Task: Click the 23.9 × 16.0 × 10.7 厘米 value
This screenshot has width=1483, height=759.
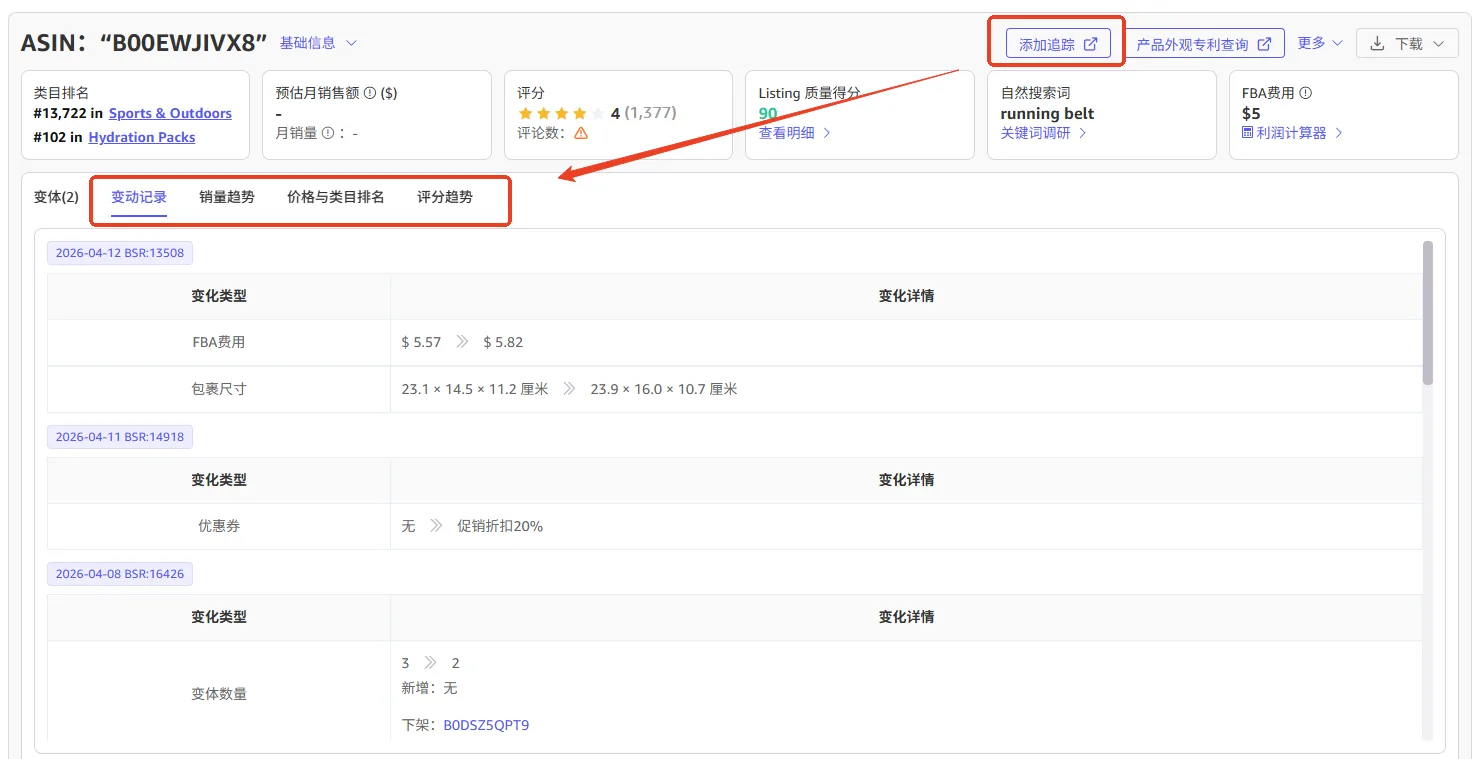Action: (x=664, y=389)
